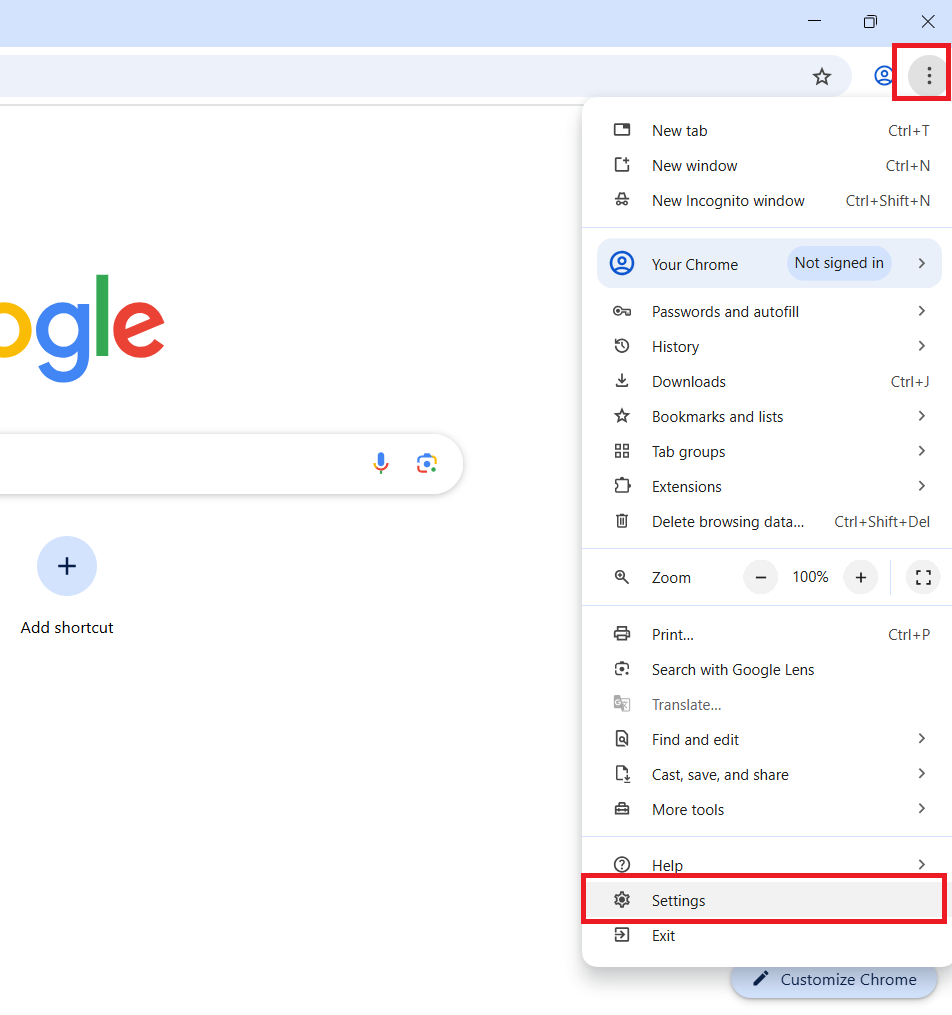Click the Incognito icon in menu

click(621, 200)
